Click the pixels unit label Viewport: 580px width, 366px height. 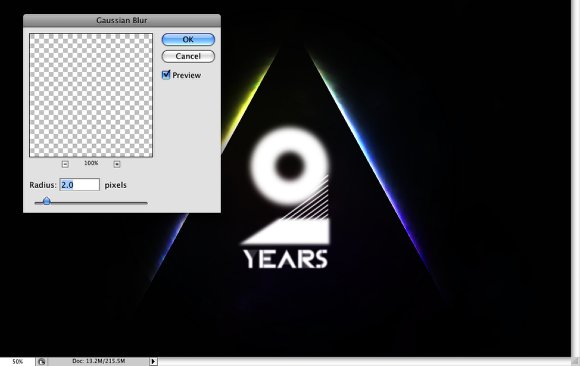point(115,185)
